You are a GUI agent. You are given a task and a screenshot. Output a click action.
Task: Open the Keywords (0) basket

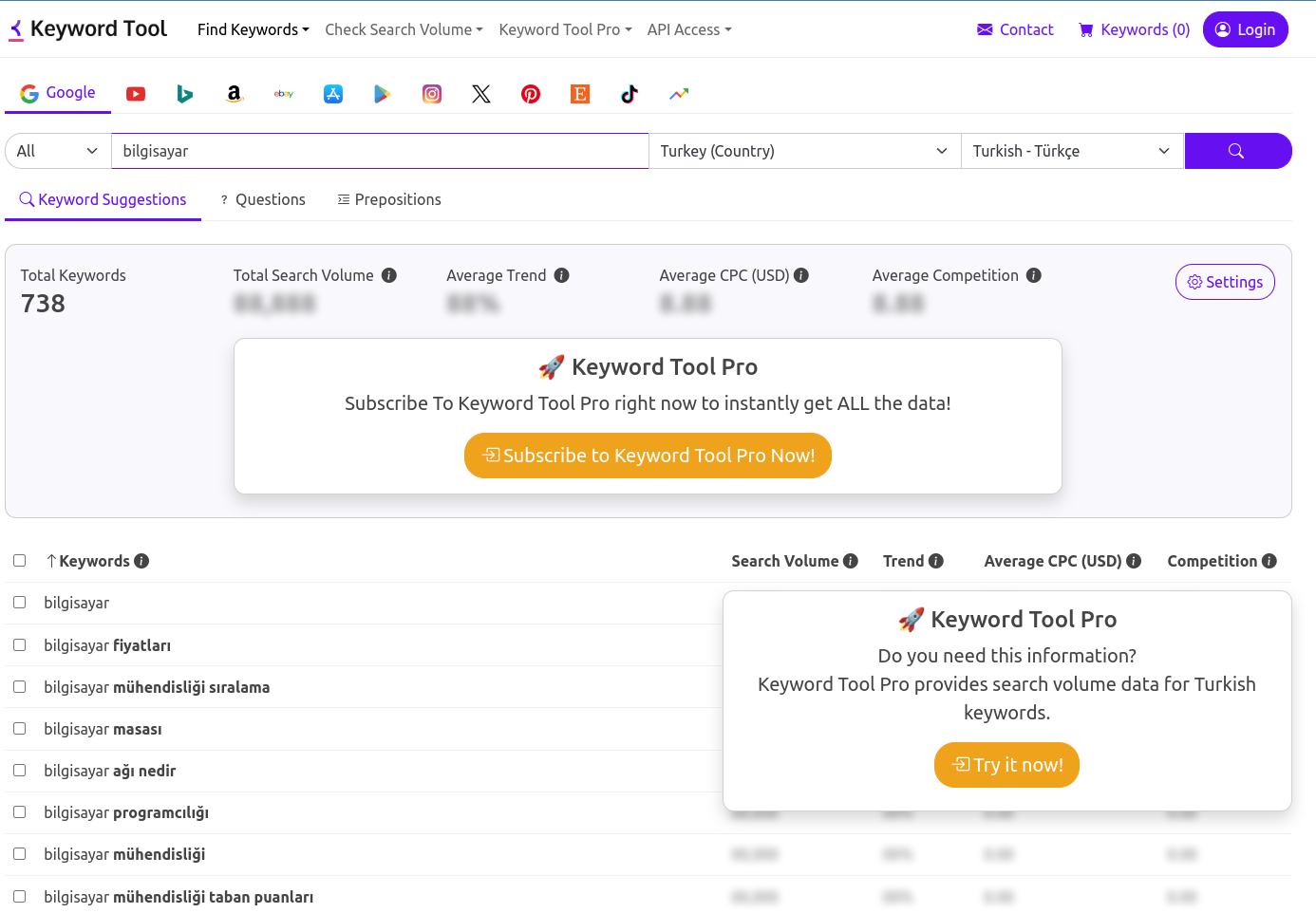tap(1134, 29)
